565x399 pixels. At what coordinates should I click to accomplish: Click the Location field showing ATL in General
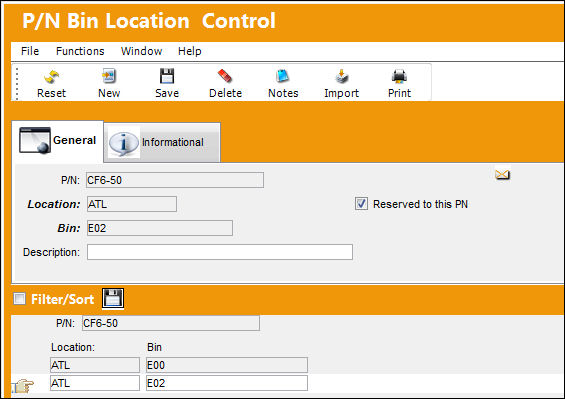(132, 204)
